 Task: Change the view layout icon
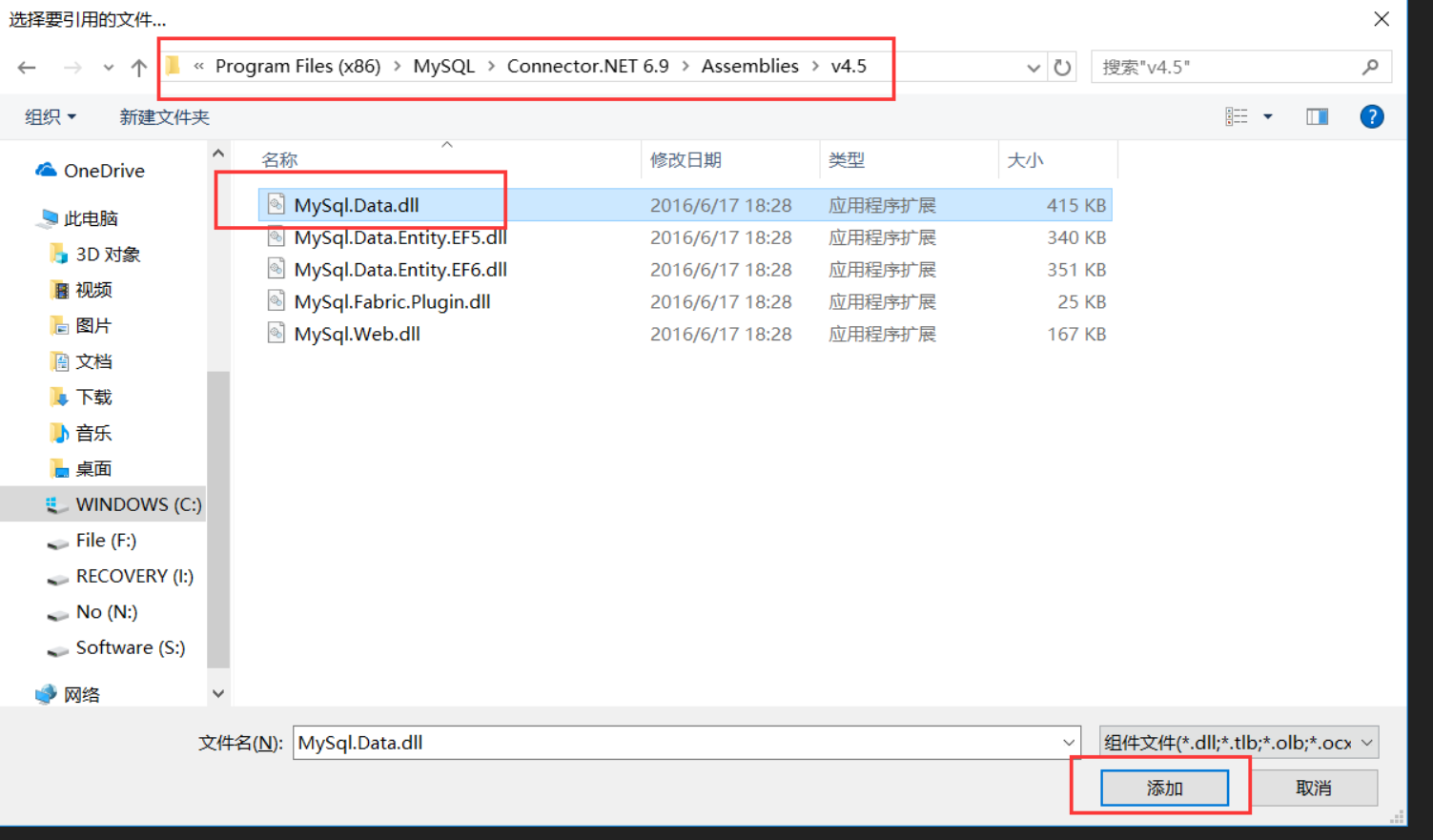pyautogui.click(x=1237, y=116)
